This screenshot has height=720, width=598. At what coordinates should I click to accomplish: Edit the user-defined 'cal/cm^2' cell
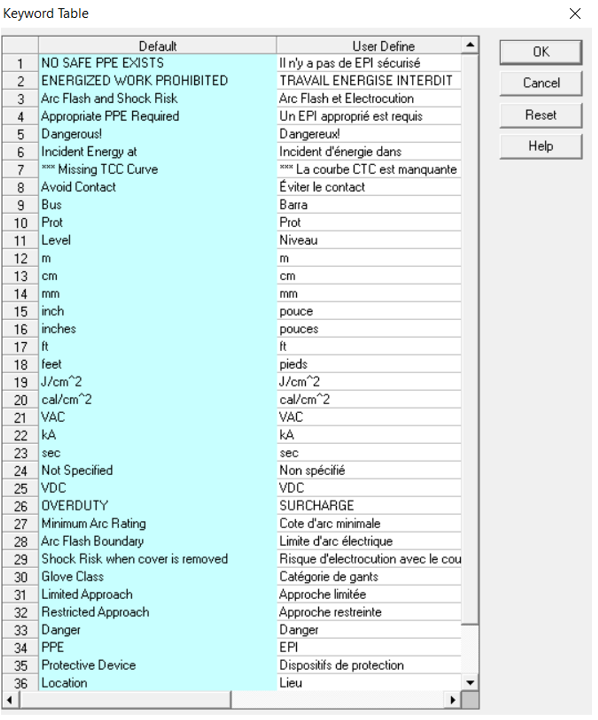369,399
